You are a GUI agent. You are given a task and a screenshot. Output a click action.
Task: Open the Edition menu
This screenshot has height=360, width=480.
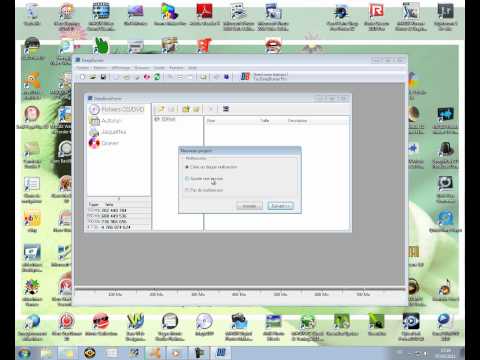pos(100,68)
